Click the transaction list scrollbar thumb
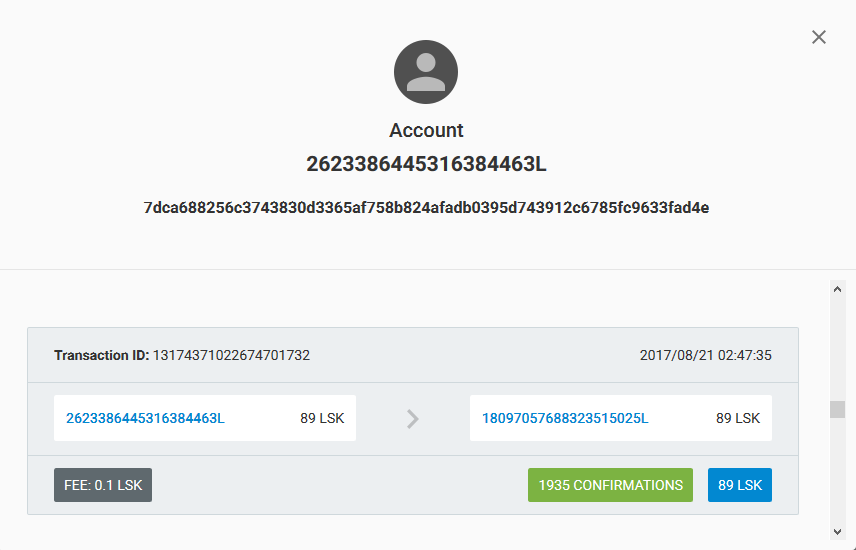The width and height of the screenshot is (856, 550). 837,409
